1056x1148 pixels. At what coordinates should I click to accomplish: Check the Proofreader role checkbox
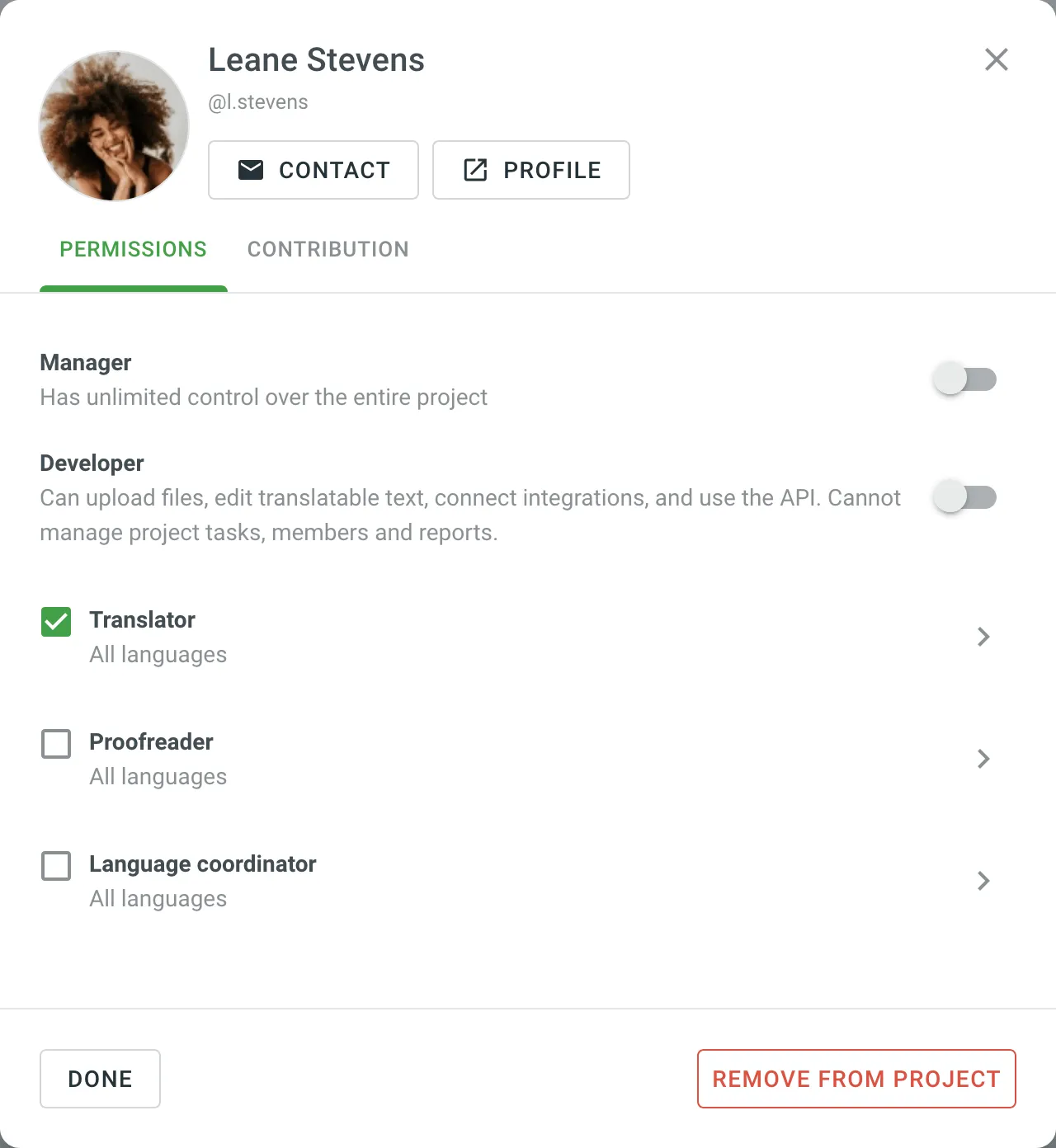tap(55, 744)
